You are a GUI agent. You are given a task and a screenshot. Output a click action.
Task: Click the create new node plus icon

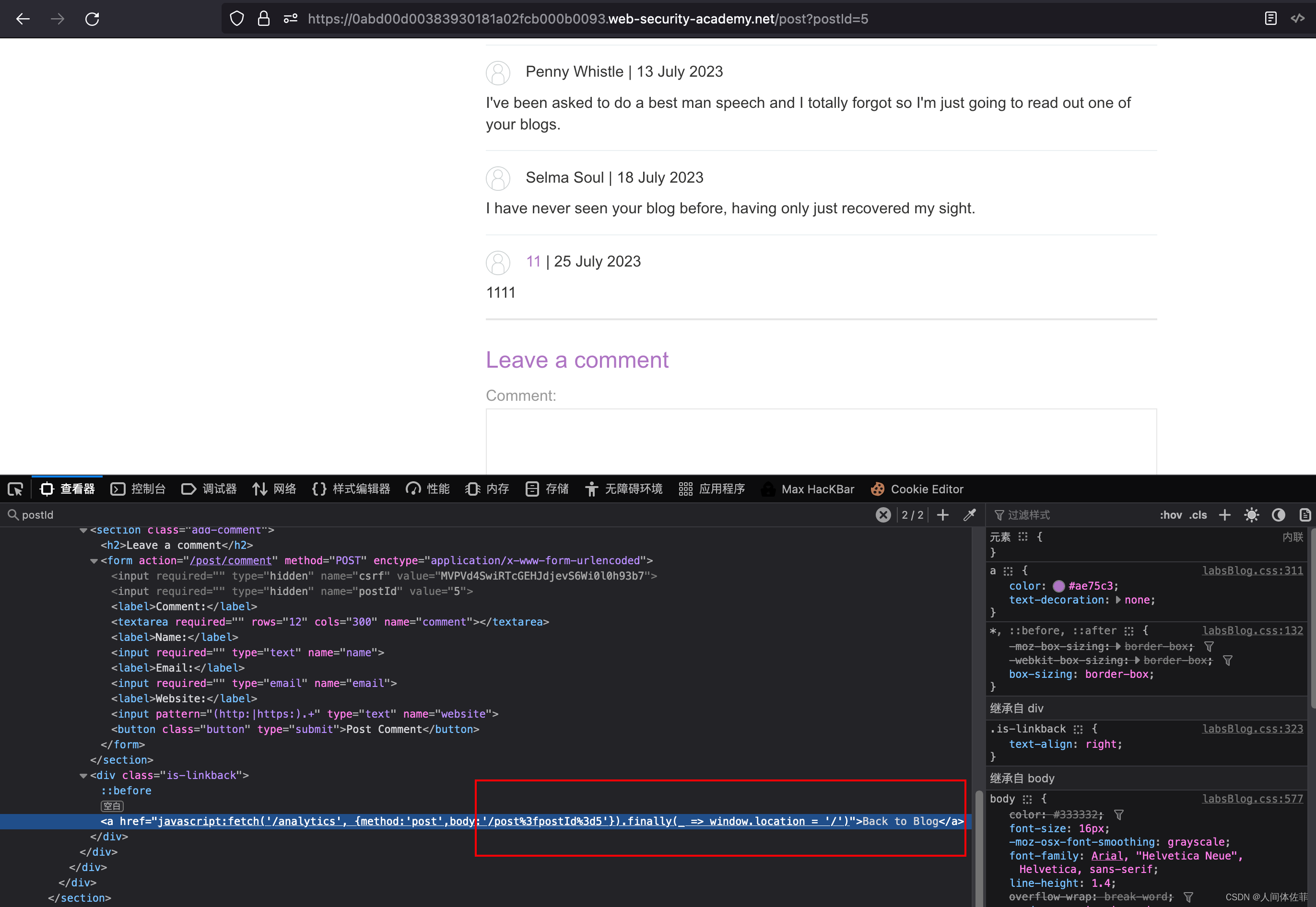pyautogui.click(x=942, y=515)
